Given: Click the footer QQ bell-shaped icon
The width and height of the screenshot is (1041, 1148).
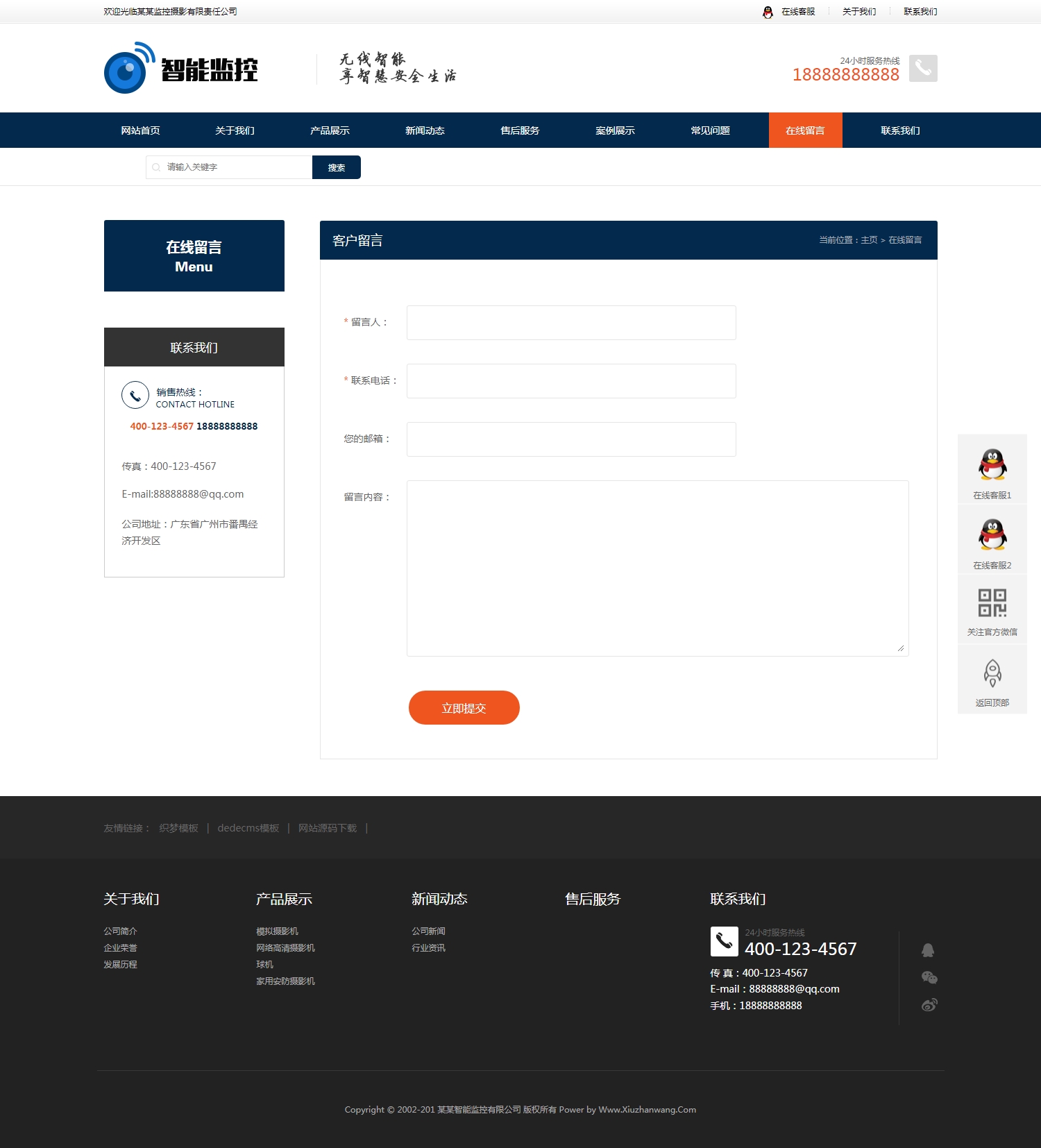Looking at the screenshot, I should pyautogui.click(x=928, y=950).
